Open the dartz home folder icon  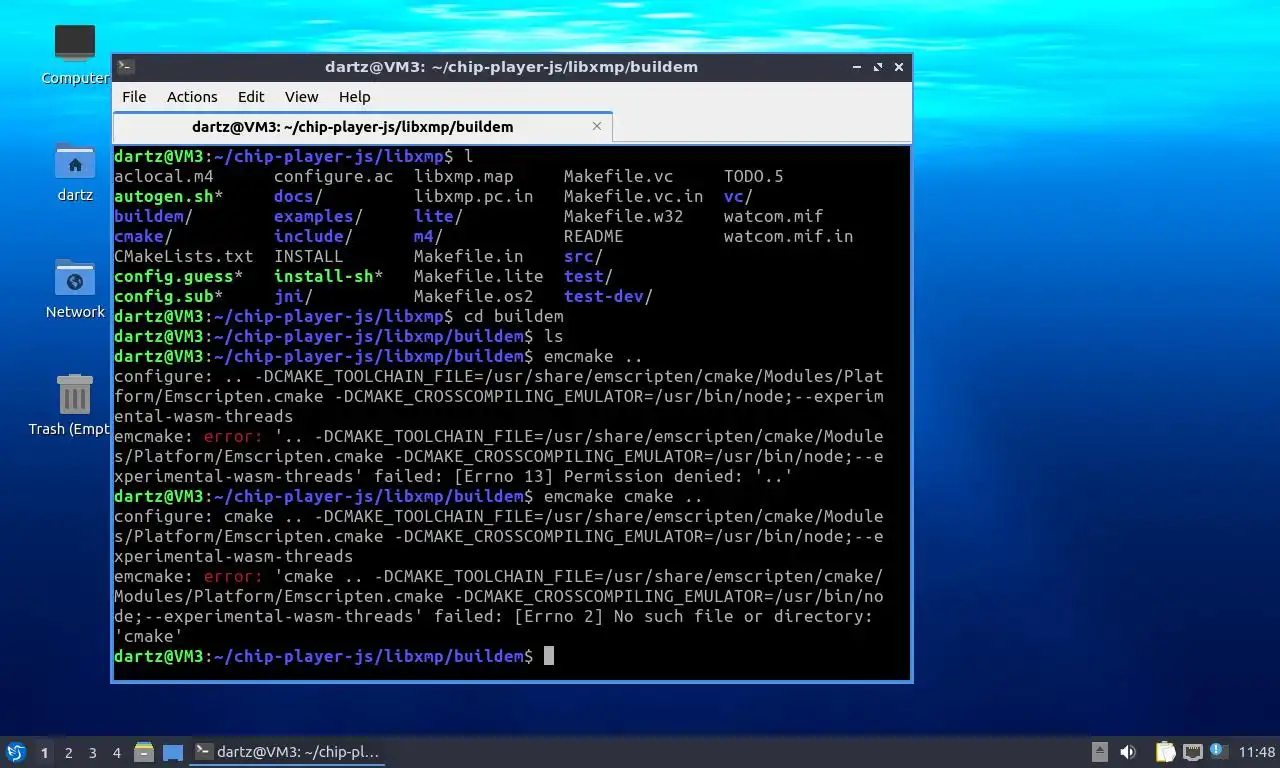[x=75, y=172]
